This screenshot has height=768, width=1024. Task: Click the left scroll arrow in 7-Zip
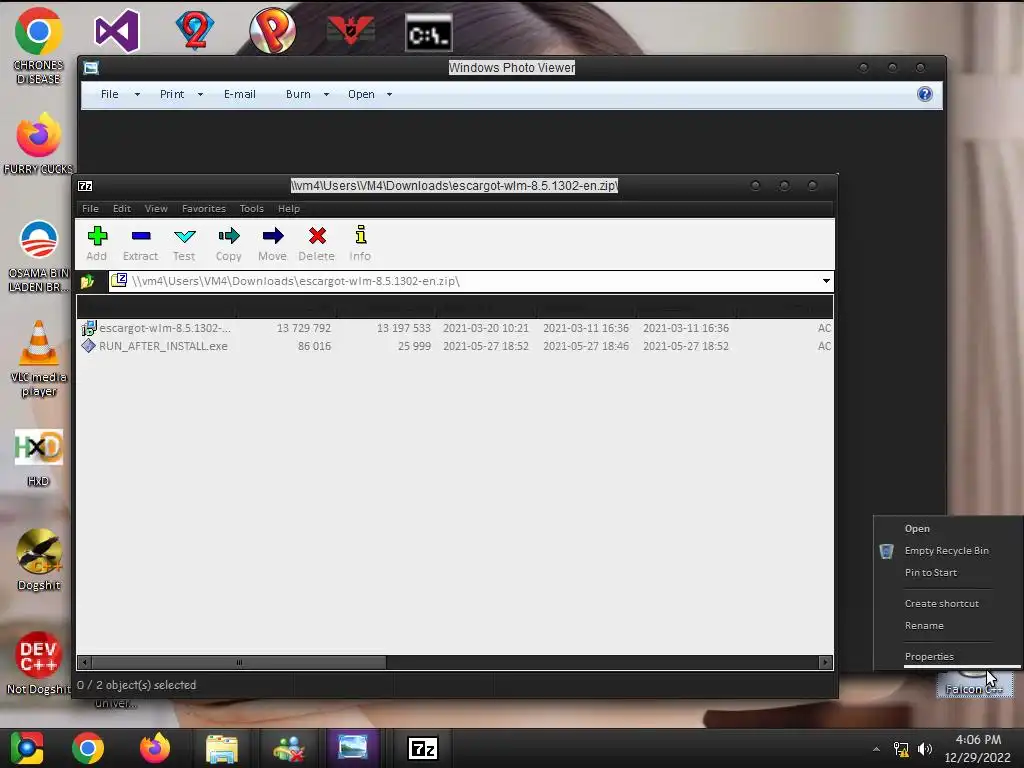pyautogui.click(x=84, y=662)
